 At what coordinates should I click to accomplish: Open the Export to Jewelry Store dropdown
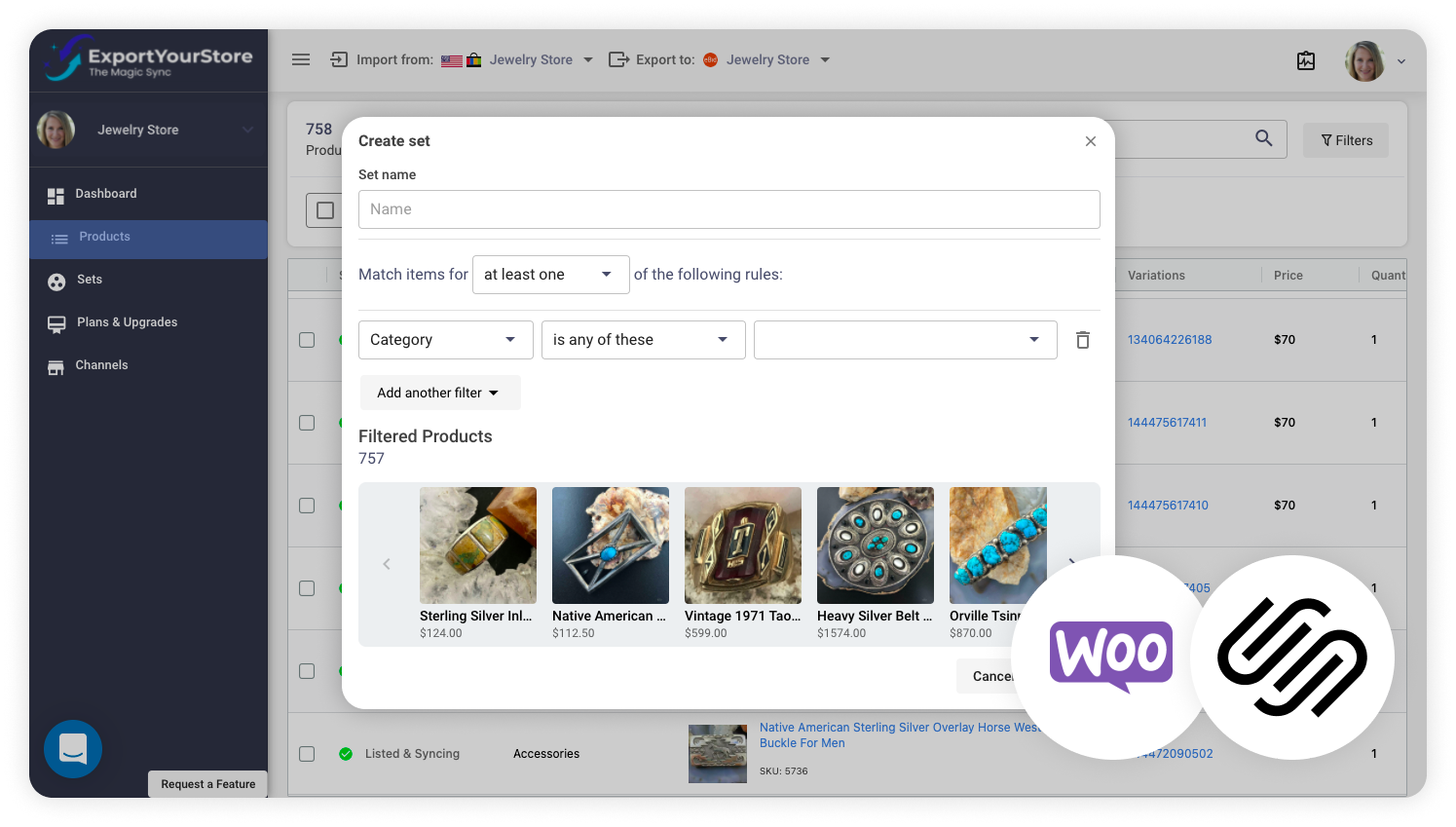tap(777, 59)
